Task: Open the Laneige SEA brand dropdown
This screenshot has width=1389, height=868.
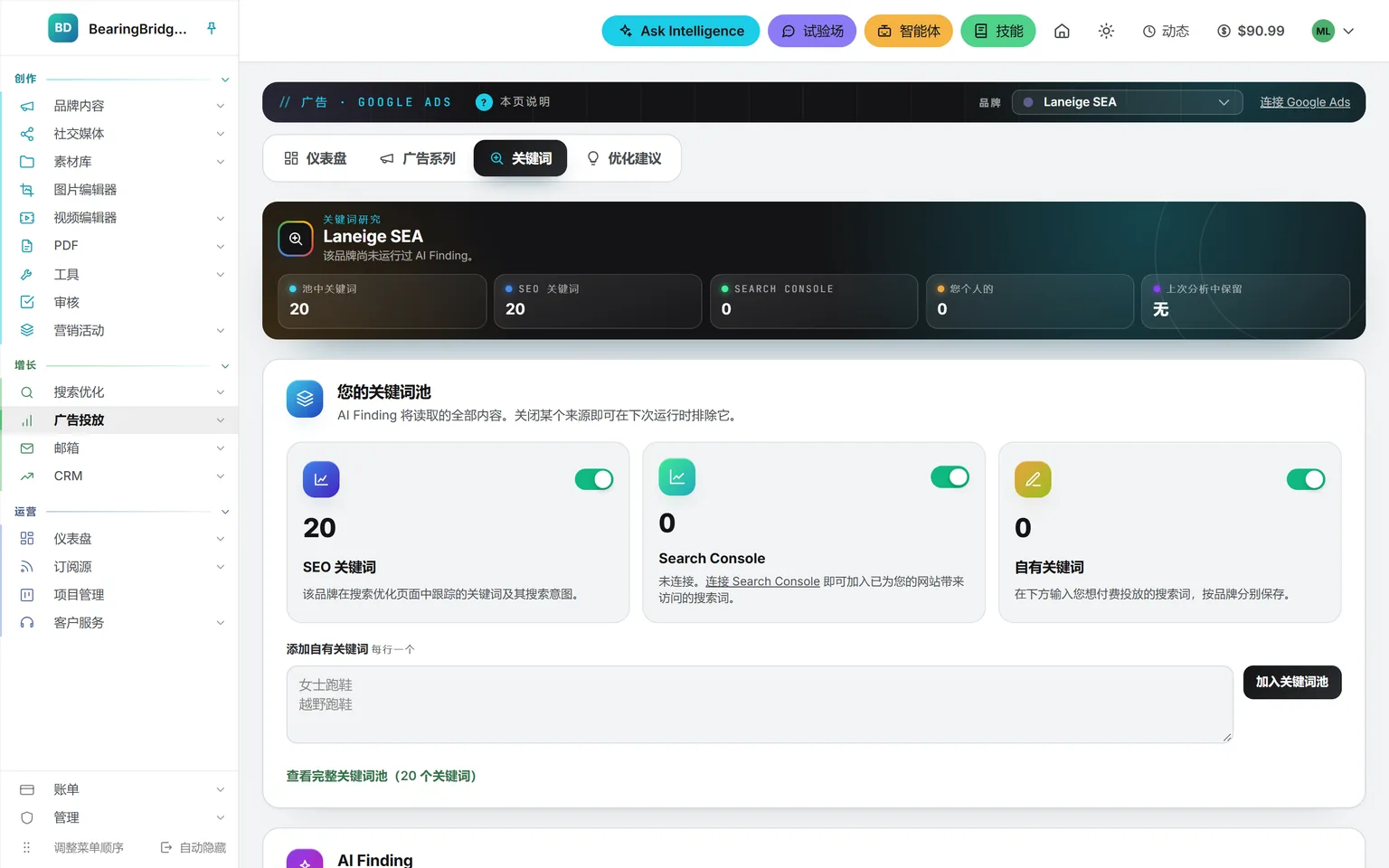Action: [x=1127, y=102]
